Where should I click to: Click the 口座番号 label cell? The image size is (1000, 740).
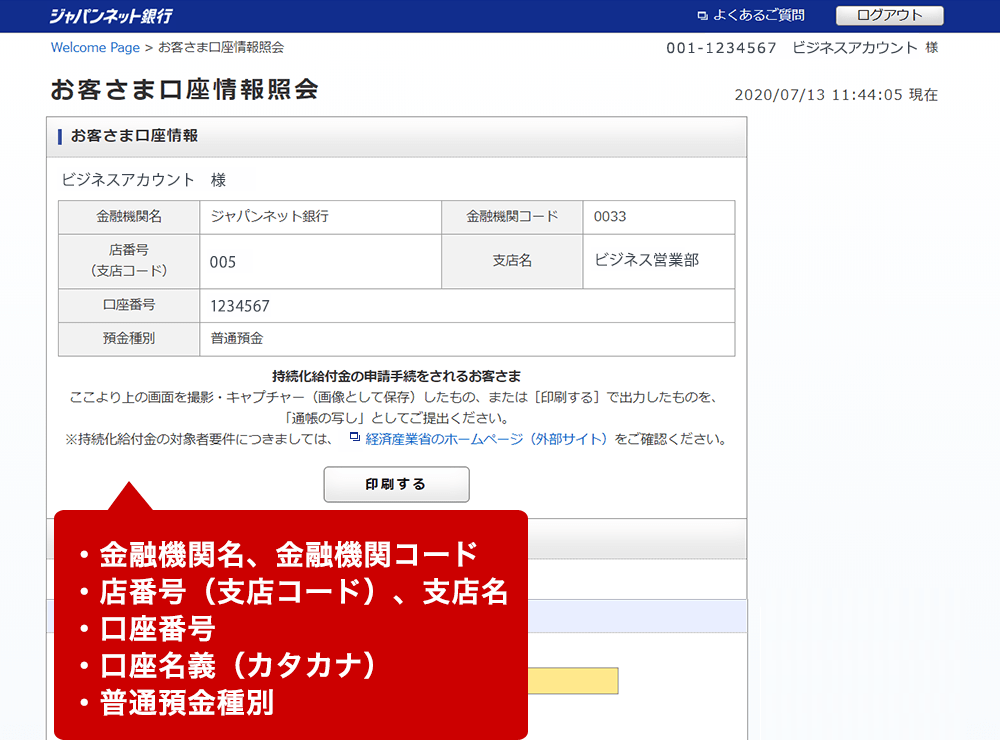point(129,306)
